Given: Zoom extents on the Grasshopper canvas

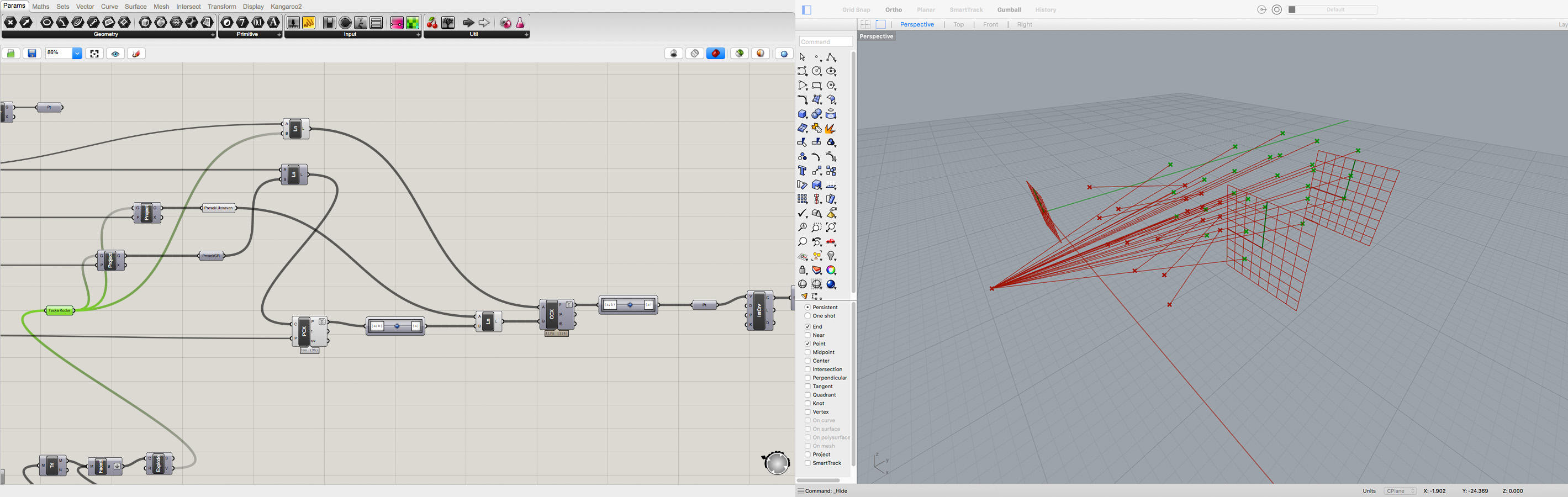Looking at the screenshot, I should (x=94, y=54).
